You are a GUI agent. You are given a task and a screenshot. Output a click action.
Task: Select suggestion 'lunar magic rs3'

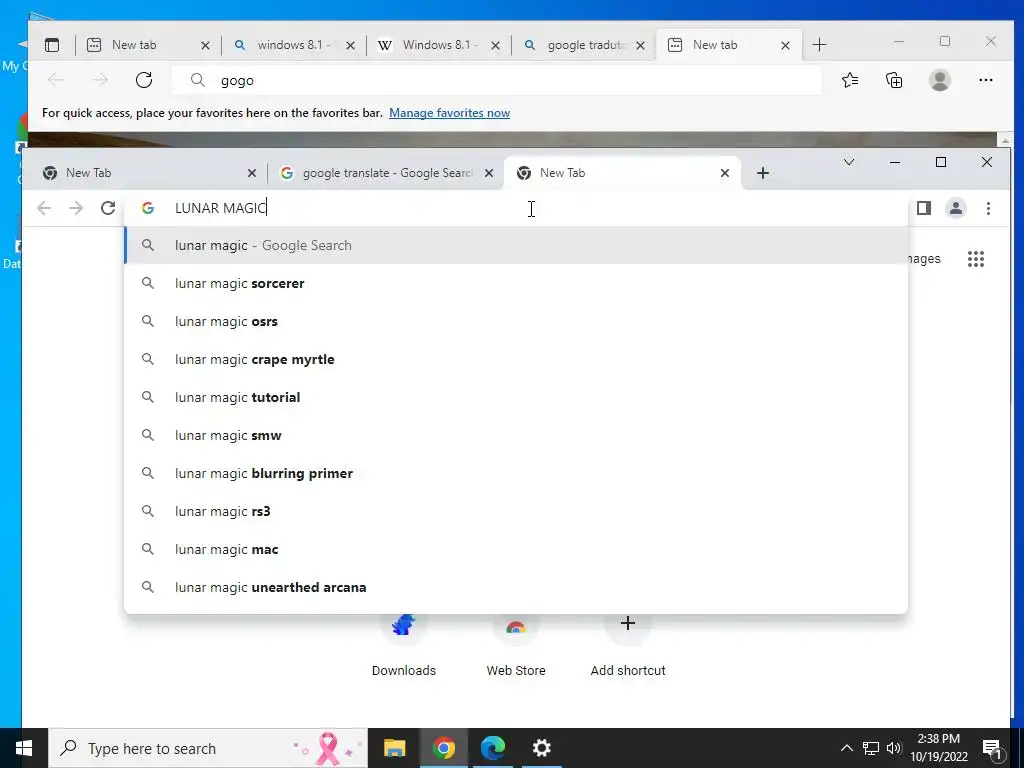516,511
